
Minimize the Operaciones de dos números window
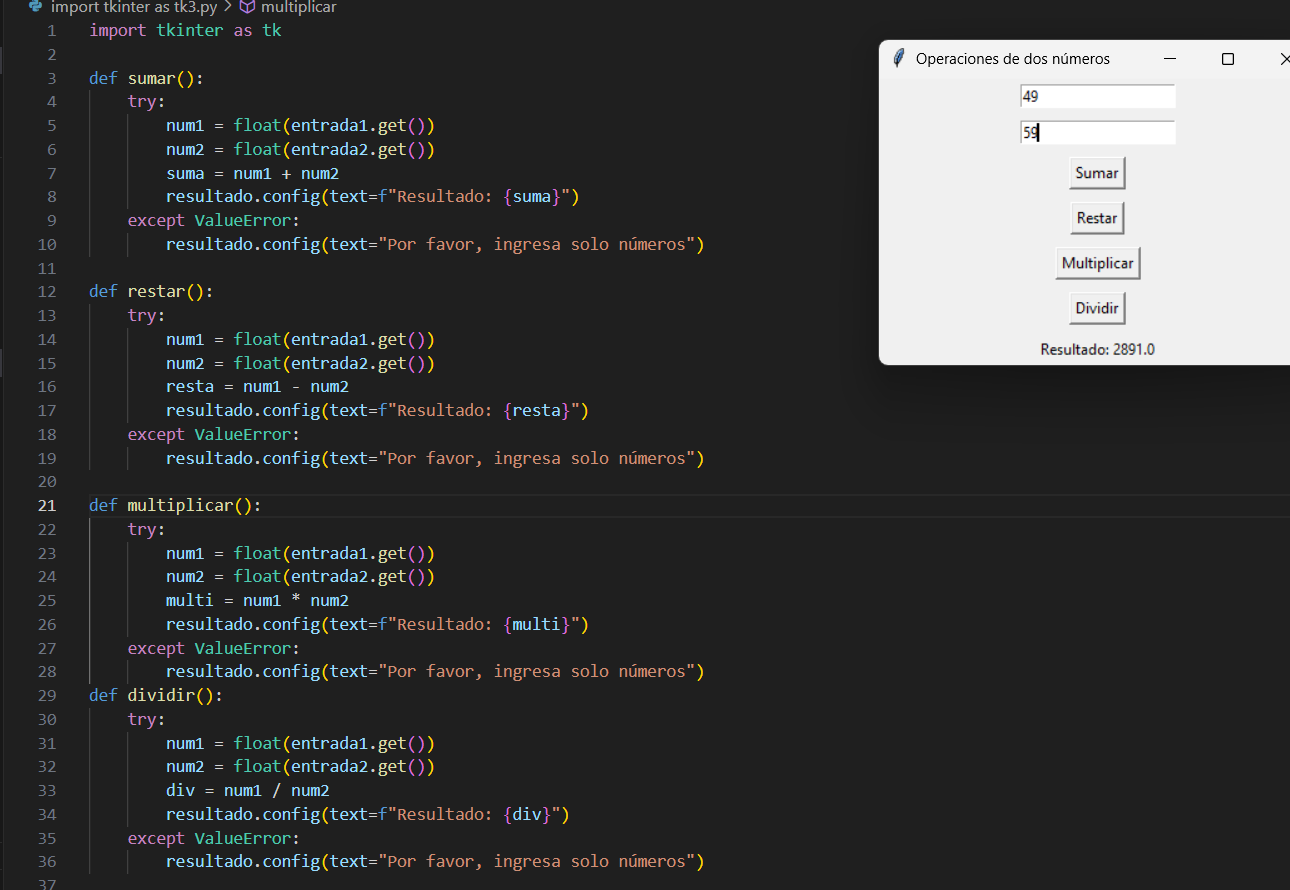click(x=1169, y=59)
